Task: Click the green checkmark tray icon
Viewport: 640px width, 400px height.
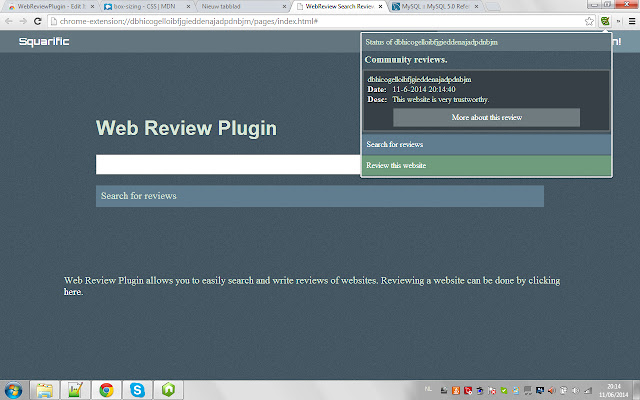Action: click(504, 391)
